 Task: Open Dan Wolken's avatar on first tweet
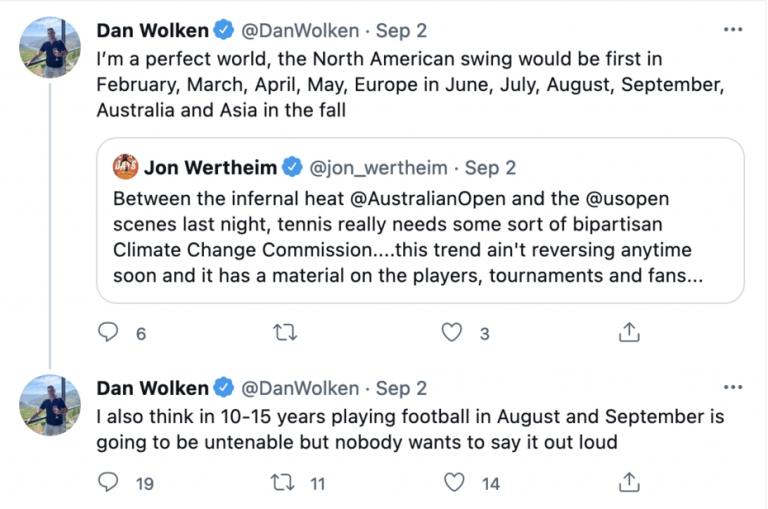pyautogui.click(x=50, y=46)
